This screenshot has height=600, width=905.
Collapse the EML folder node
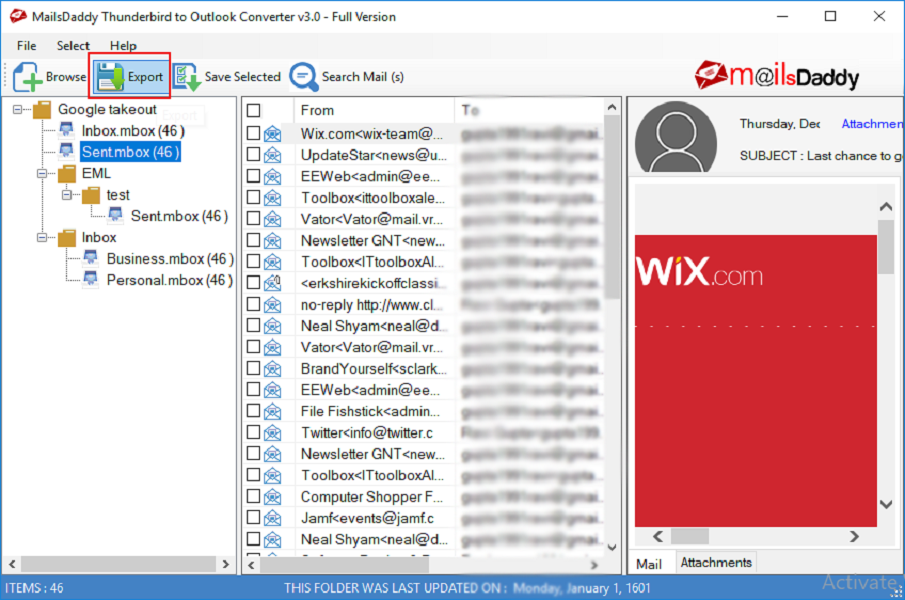[x=42, y=173]
